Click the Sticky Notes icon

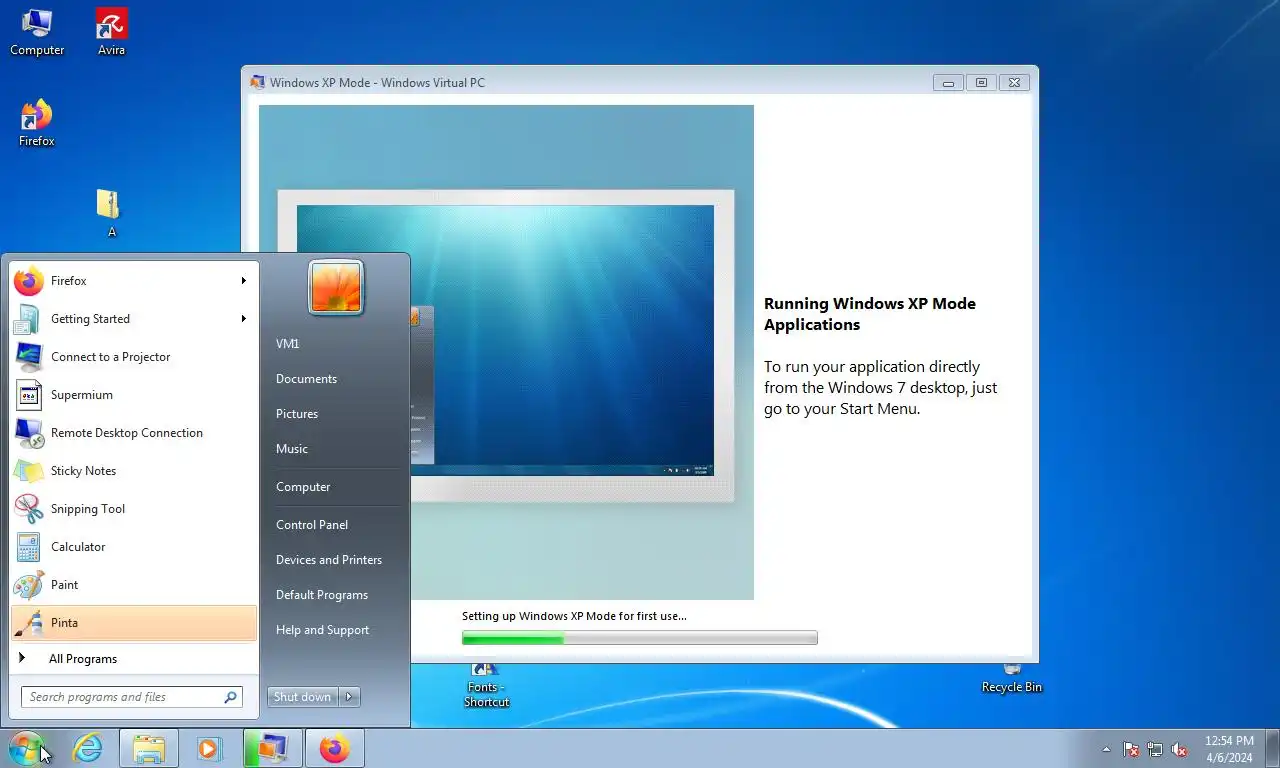tap(28, 471)
